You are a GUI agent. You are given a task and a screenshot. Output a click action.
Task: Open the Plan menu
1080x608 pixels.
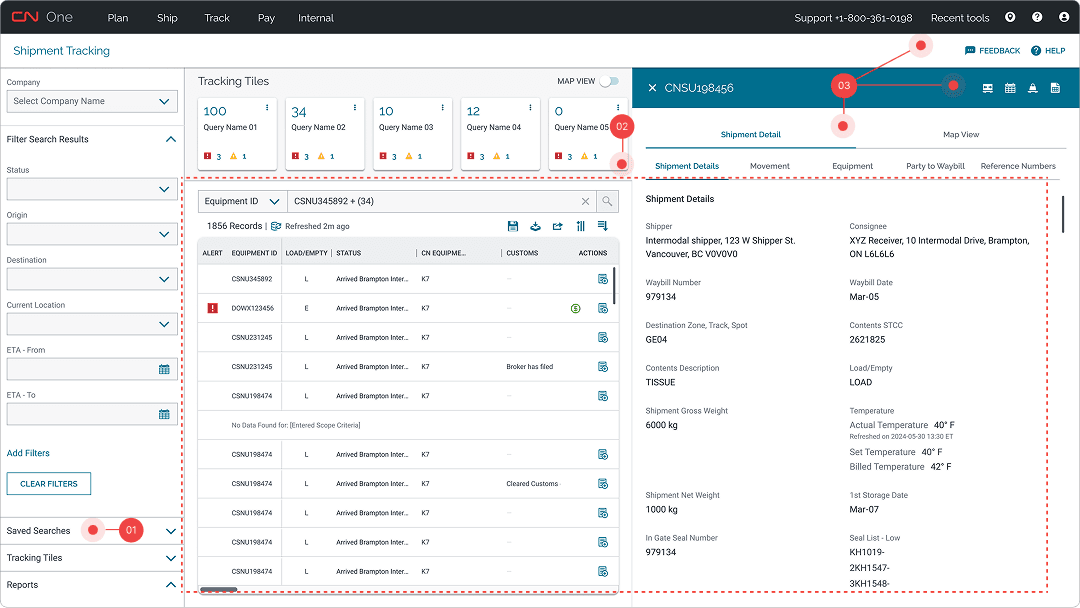click(x=118, y=18)
